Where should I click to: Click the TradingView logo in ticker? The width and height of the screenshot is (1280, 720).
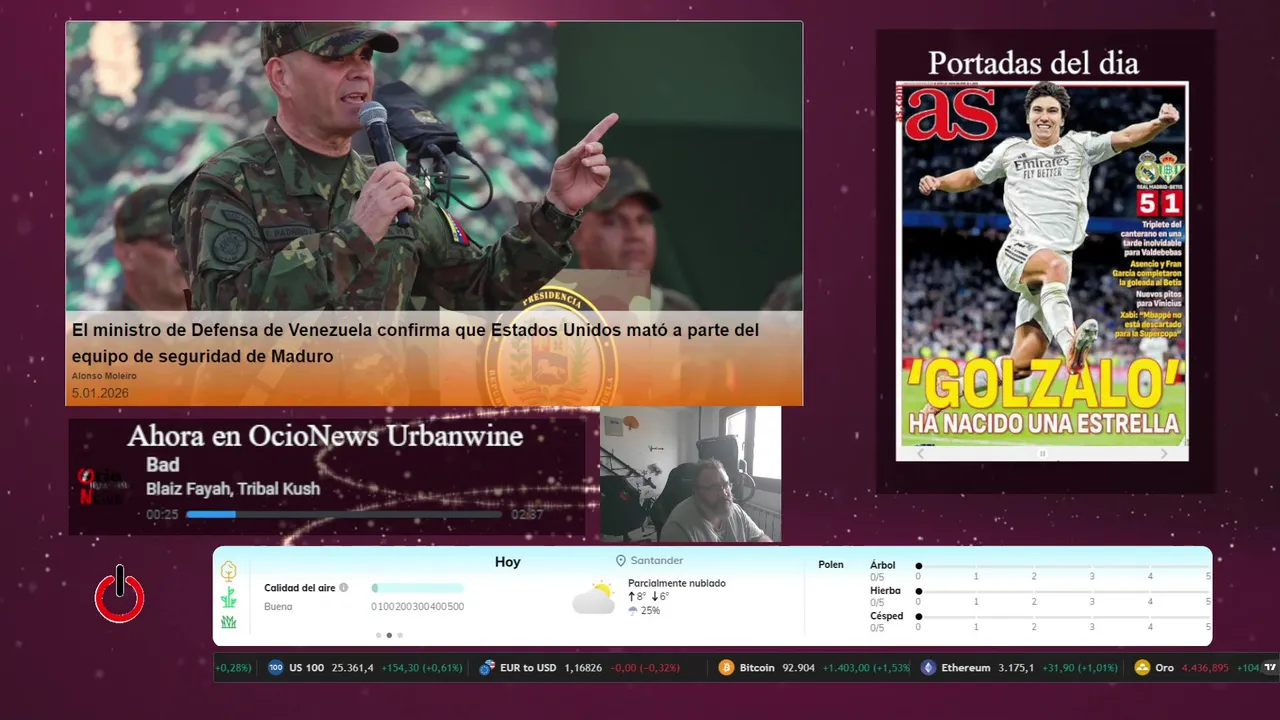coord(1270,667)
